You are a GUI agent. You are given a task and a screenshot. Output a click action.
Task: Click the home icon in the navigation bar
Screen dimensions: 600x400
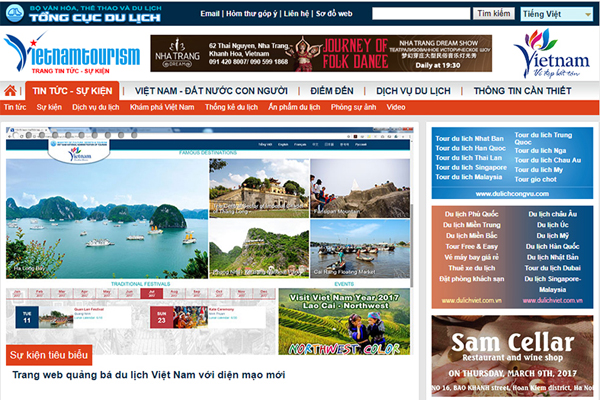click(11, 91)
